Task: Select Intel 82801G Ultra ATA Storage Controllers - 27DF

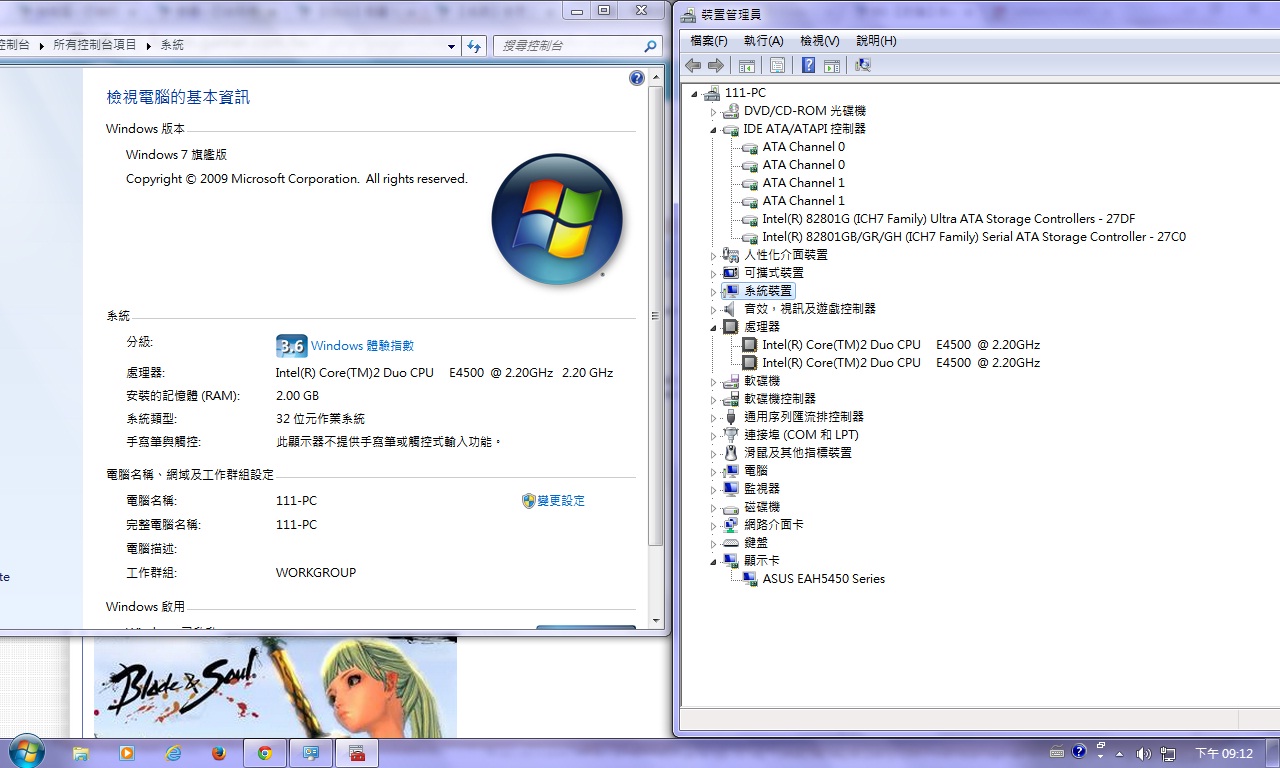Action: 948,219
